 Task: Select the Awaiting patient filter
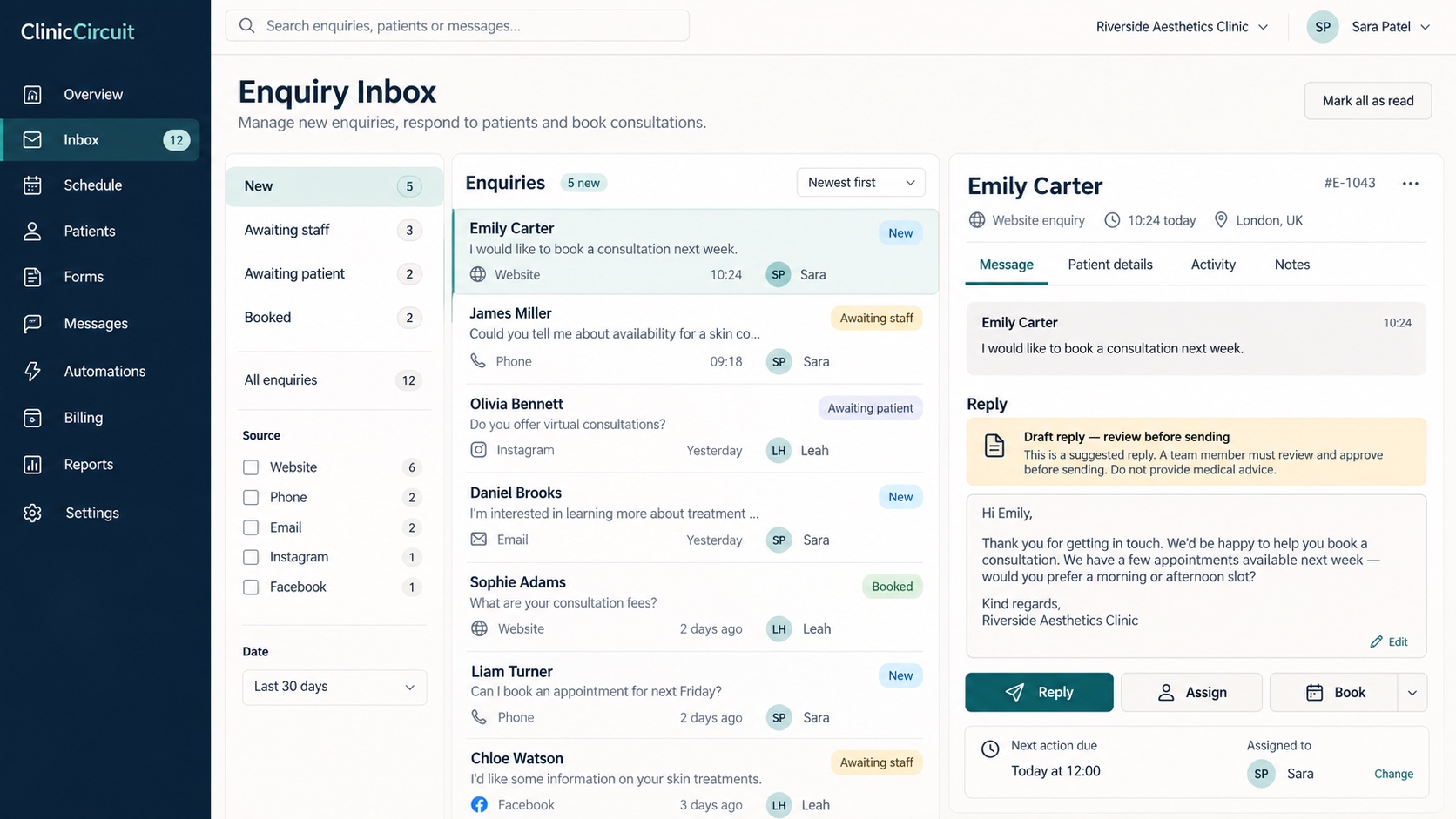point(334,273)
